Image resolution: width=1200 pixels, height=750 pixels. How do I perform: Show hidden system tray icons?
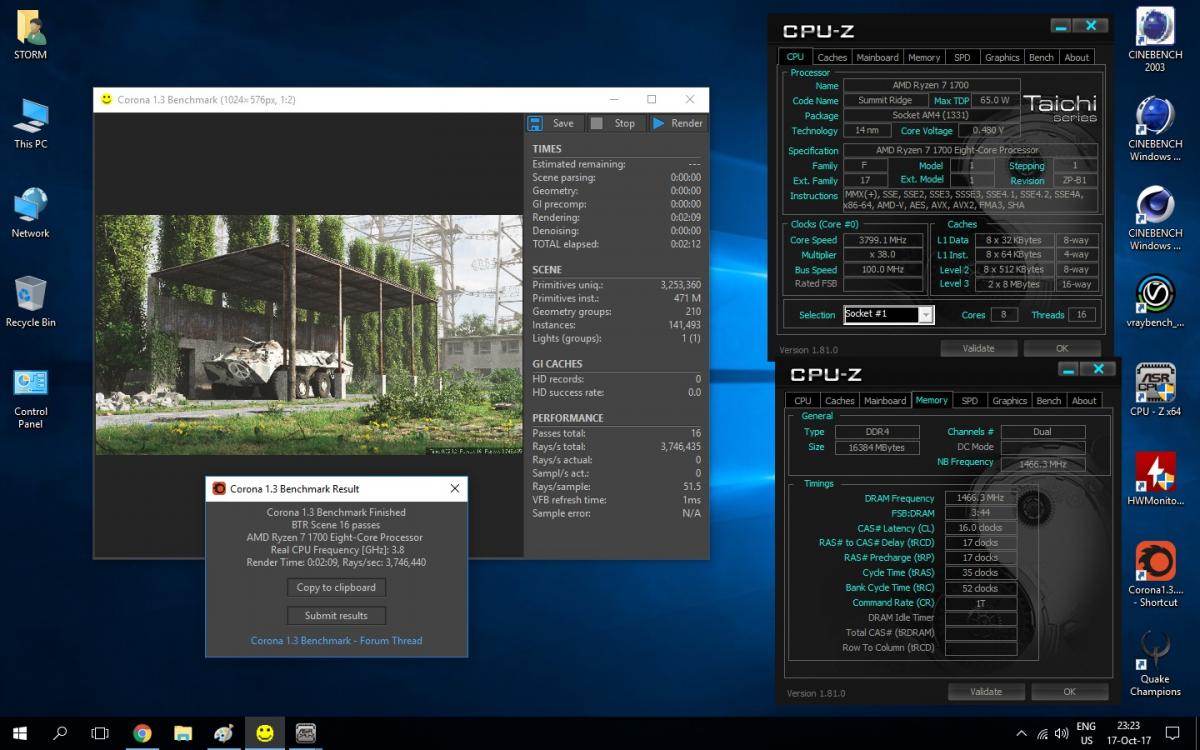point(1021,733)
